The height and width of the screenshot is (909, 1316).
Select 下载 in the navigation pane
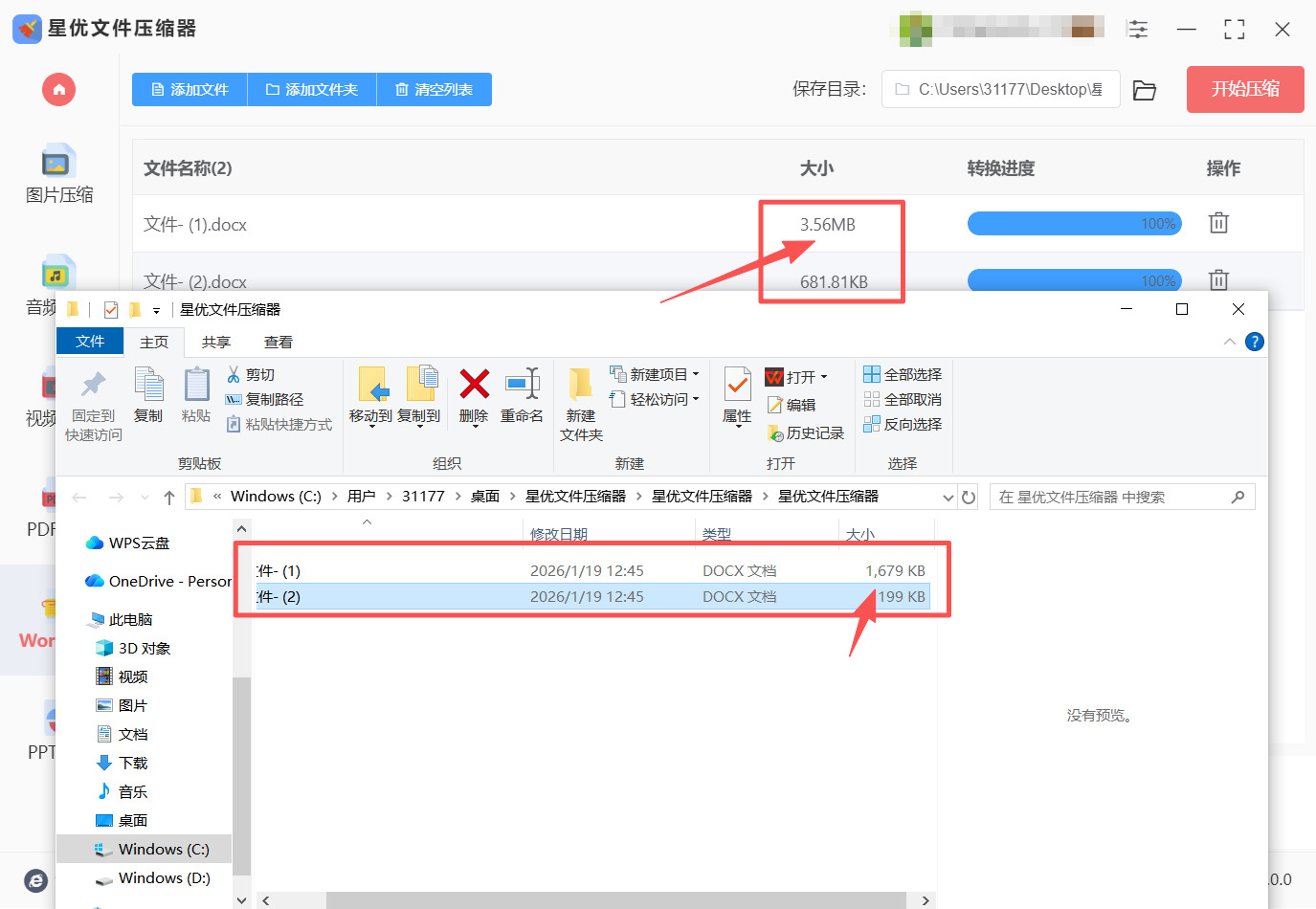123,764
